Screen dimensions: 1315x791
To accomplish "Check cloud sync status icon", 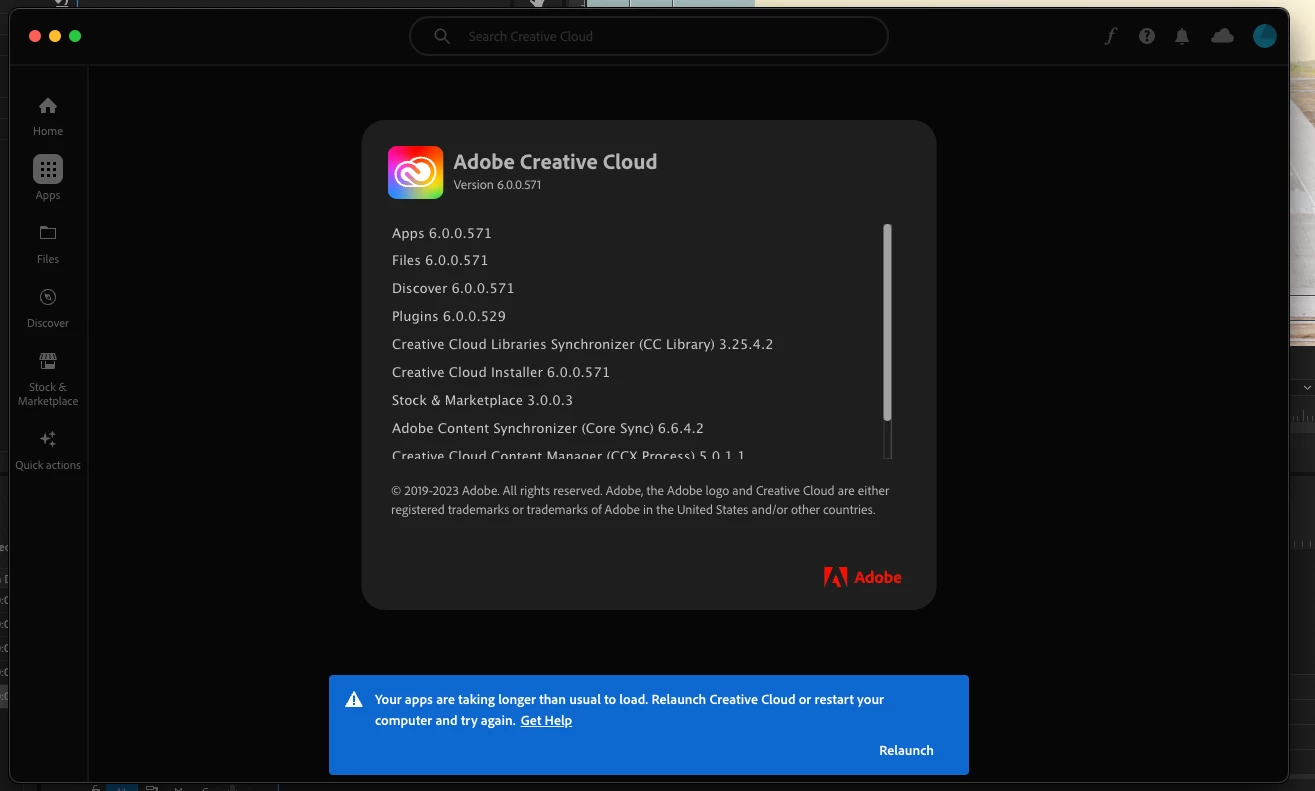I will tap(1222, 36).
